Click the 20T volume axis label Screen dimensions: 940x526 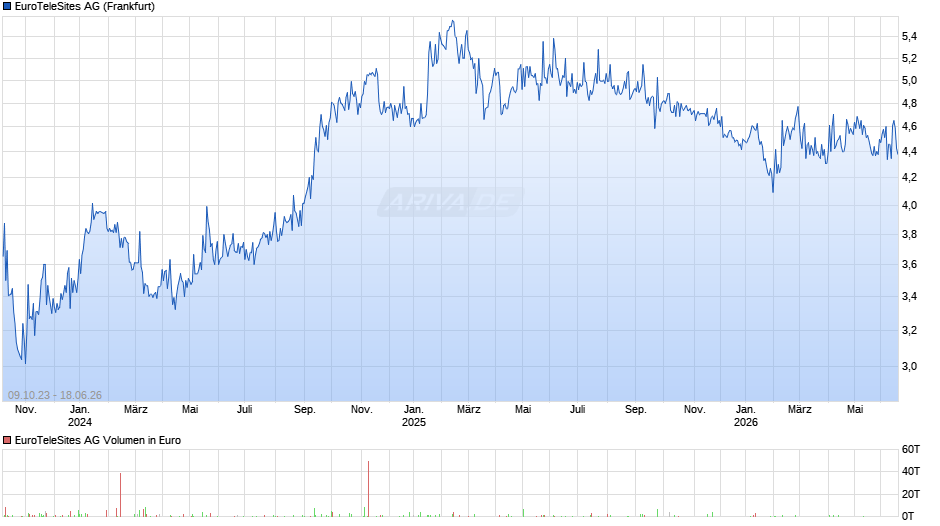(x=911, y=494)
